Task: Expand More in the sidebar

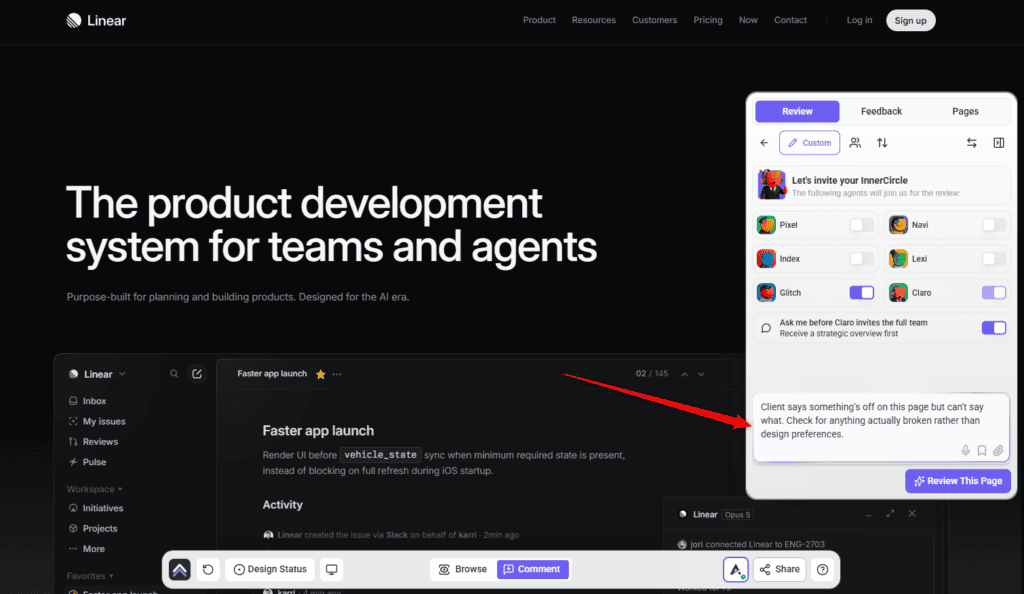Action: [x=86, y=548]
